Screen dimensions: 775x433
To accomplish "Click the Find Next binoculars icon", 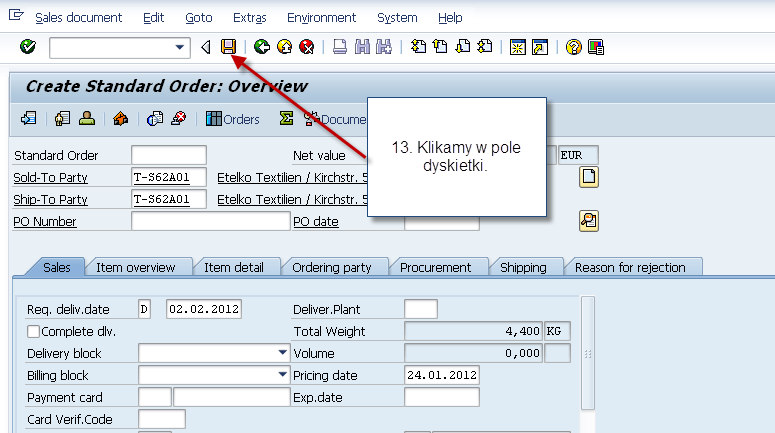I will [384, 47].
